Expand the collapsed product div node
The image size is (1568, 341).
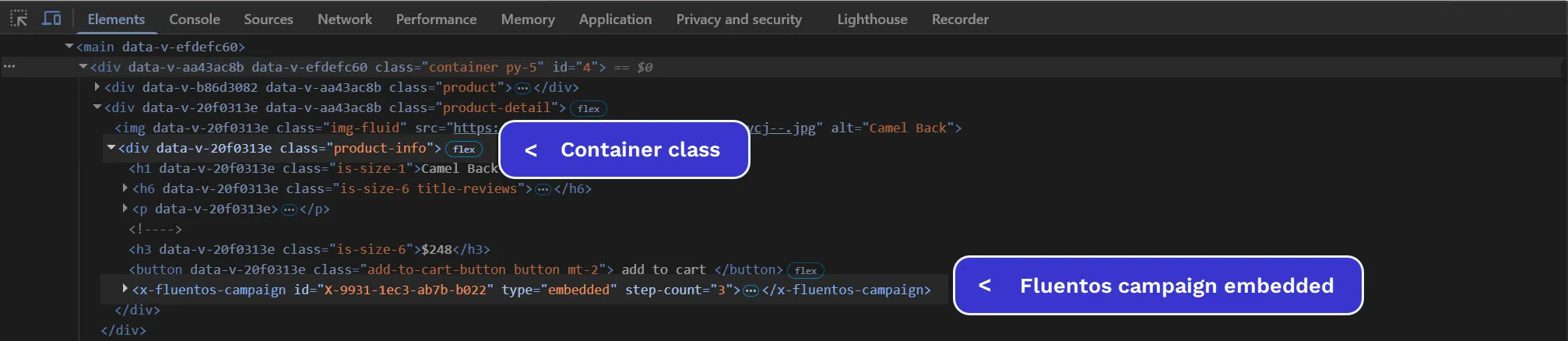click(x=97, y=87)
